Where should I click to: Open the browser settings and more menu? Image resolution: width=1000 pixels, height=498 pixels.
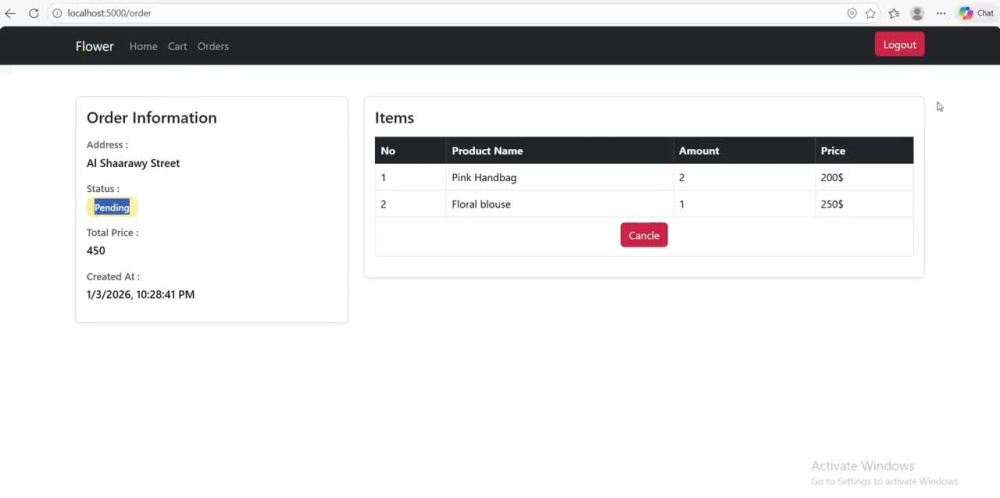(941, 13)
